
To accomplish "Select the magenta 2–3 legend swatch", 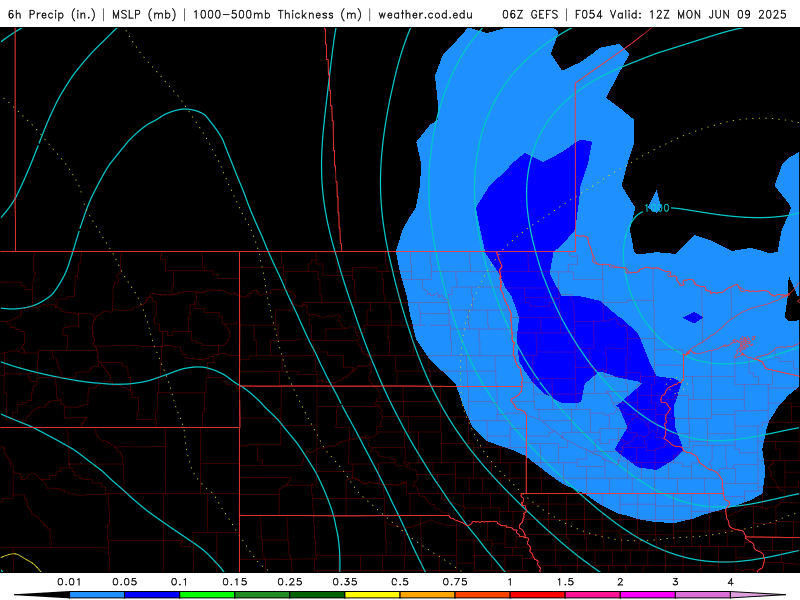I will pyautogui.click(x=648, y=595).
